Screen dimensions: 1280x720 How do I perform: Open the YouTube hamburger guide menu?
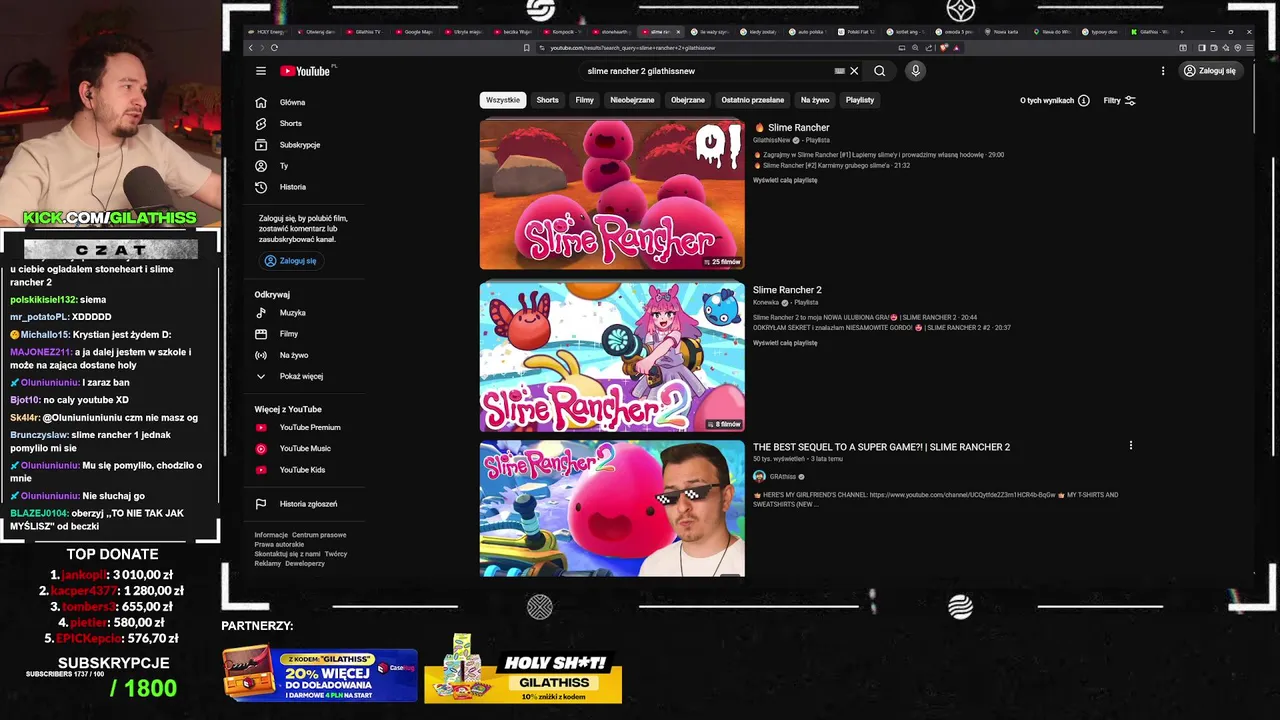260,71
